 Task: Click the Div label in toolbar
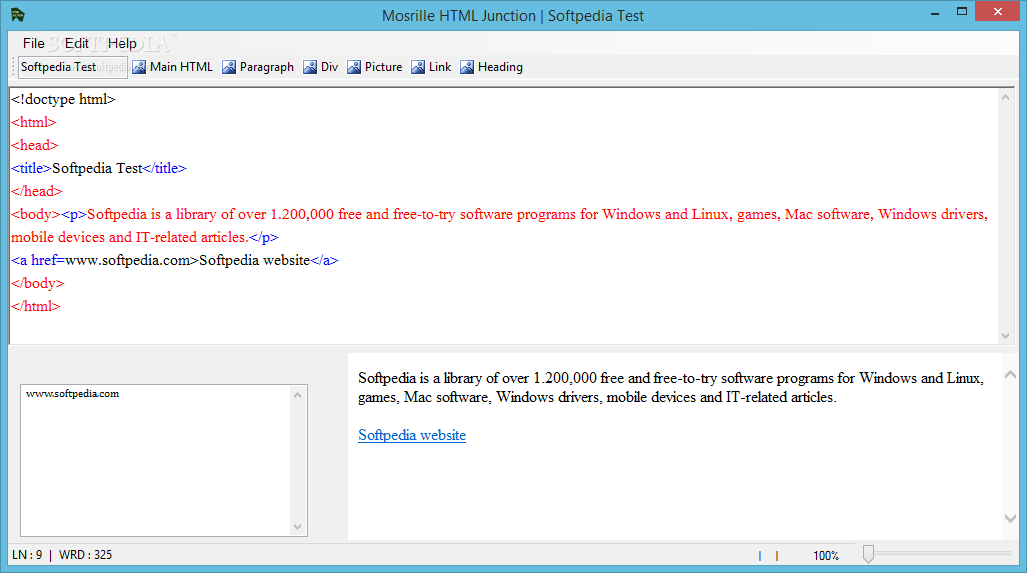coord(329,67)
